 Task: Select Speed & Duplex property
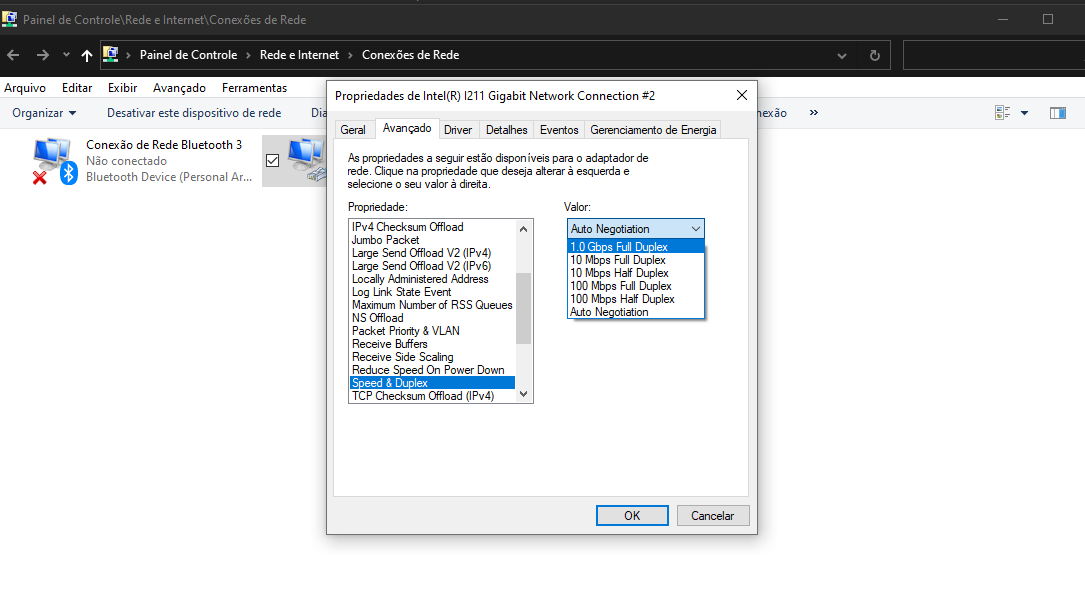pos(432,383)
